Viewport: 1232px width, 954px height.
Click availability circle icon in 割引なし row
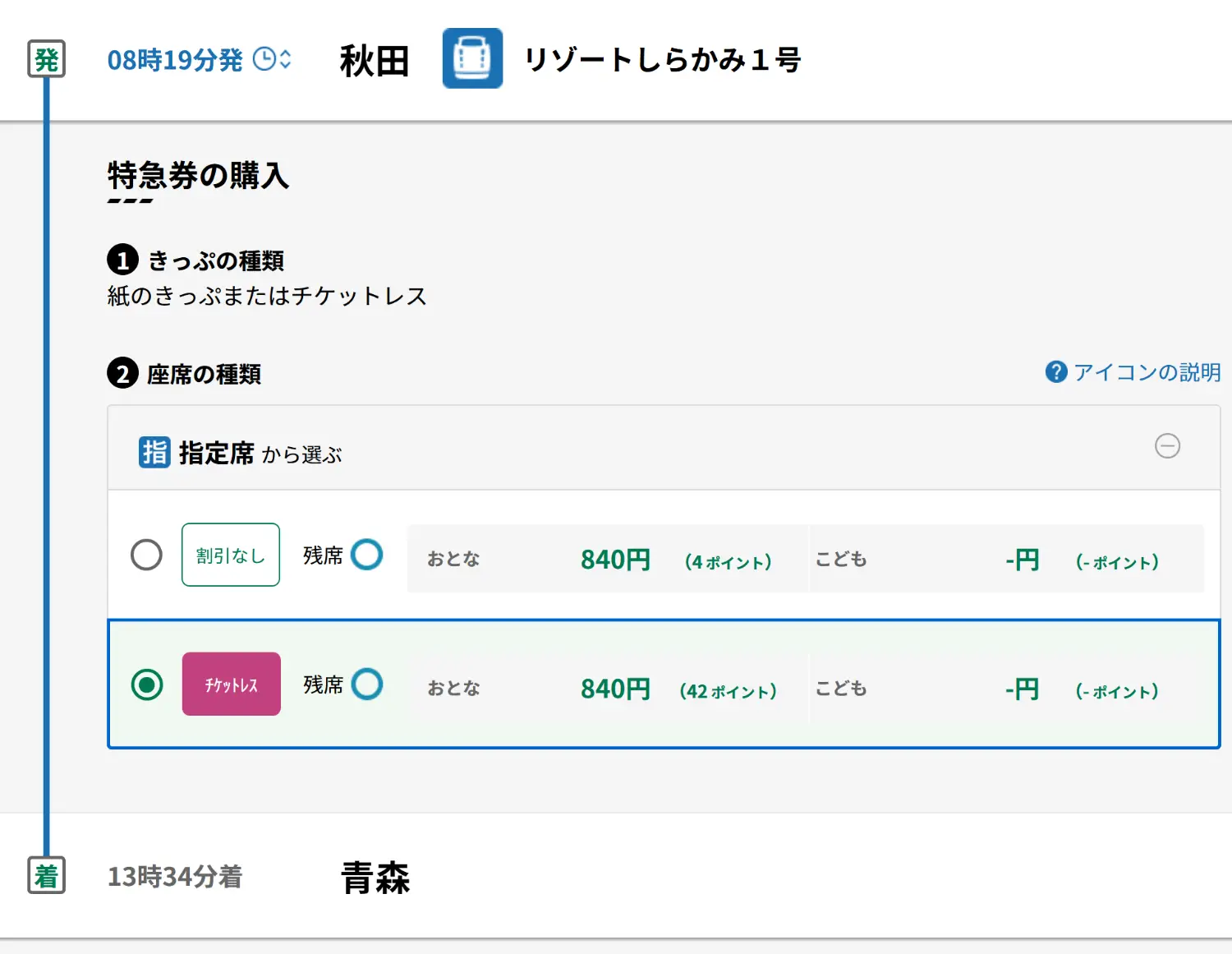[366, 555]
